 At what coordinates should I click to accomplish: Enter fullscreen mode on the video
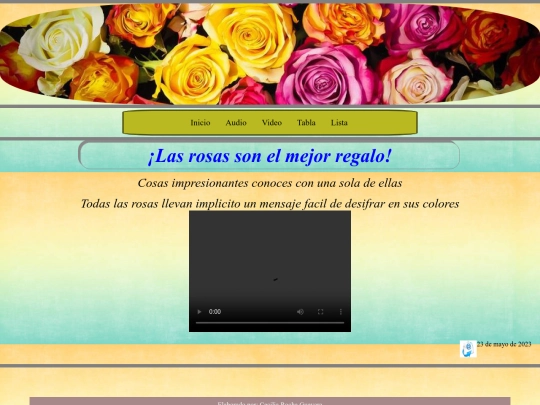(320, 312)
